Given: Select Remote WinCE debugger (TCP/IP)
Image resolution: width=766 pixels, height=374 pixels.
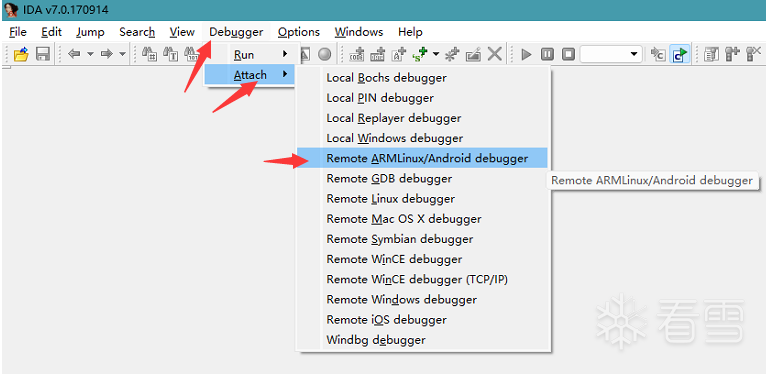Looking at the screenshot, I should pos(423,279).
